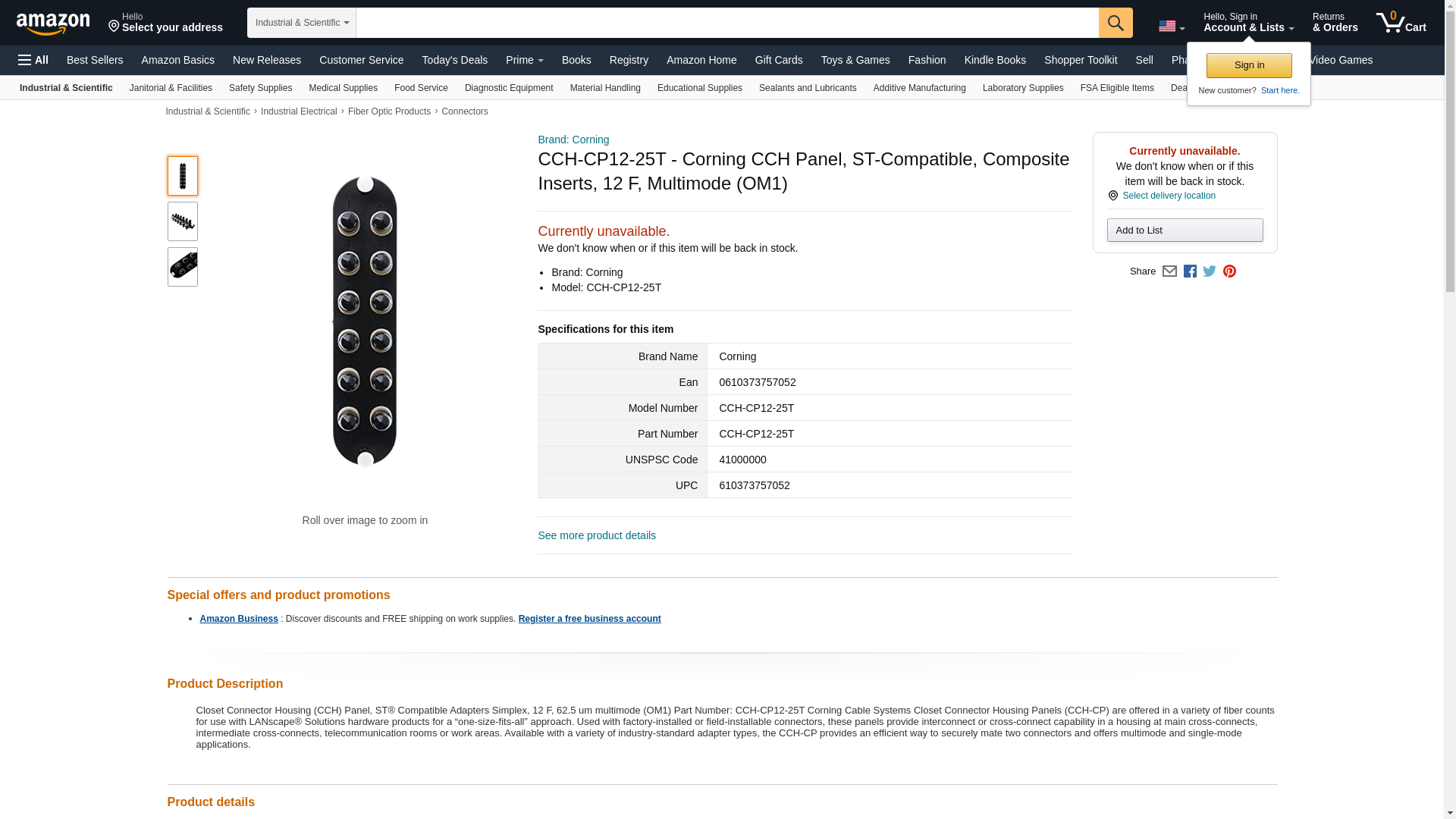This screenshot has height=819, width=1456.
Task: Open the Industrial & Scientific search category dropdown
Action: (x=301, y=23)
